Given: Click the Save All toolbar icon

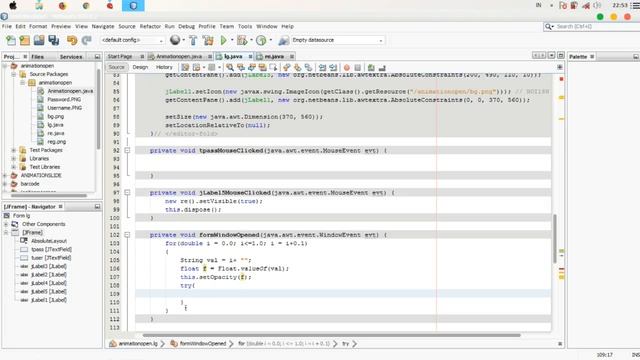Looking at the screenshot, I should pyautogui.click(x=53, y=40).
